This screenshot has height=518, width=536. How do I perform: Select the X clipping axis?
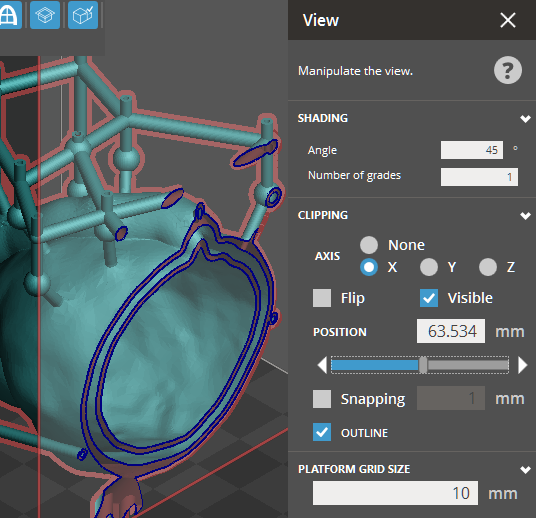point(369,267)
